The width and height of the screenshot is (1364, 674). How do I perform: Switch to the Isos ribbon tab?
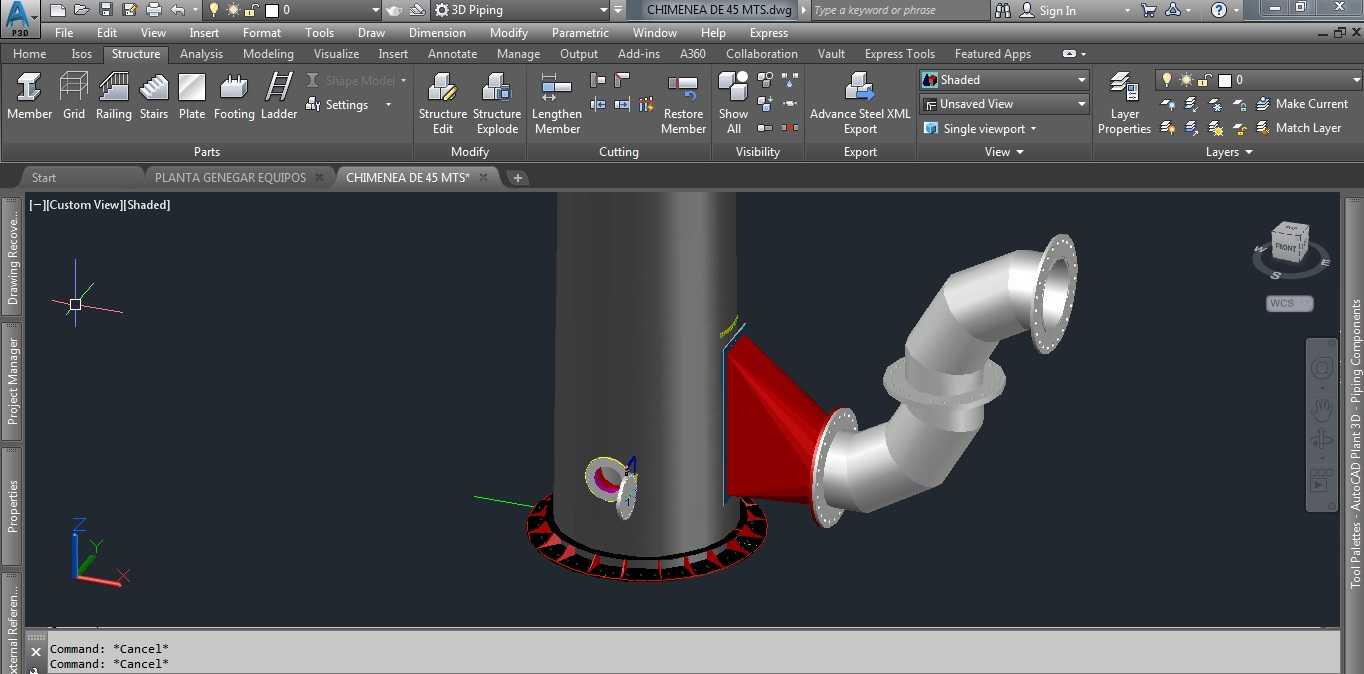click(x=82, y=54)
